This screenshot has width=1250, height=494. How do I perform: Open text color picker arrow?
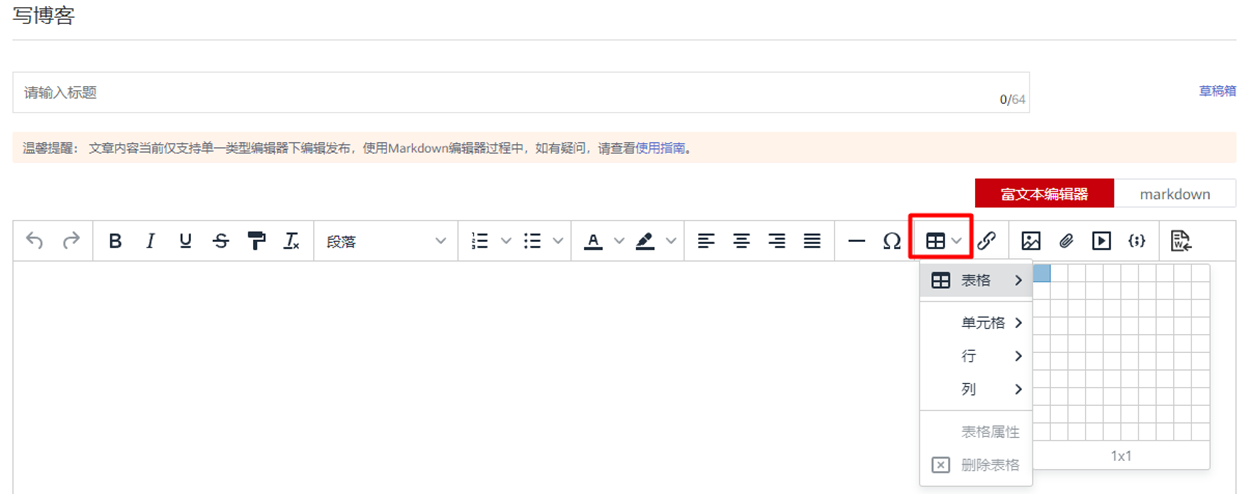tap(618, 241)
